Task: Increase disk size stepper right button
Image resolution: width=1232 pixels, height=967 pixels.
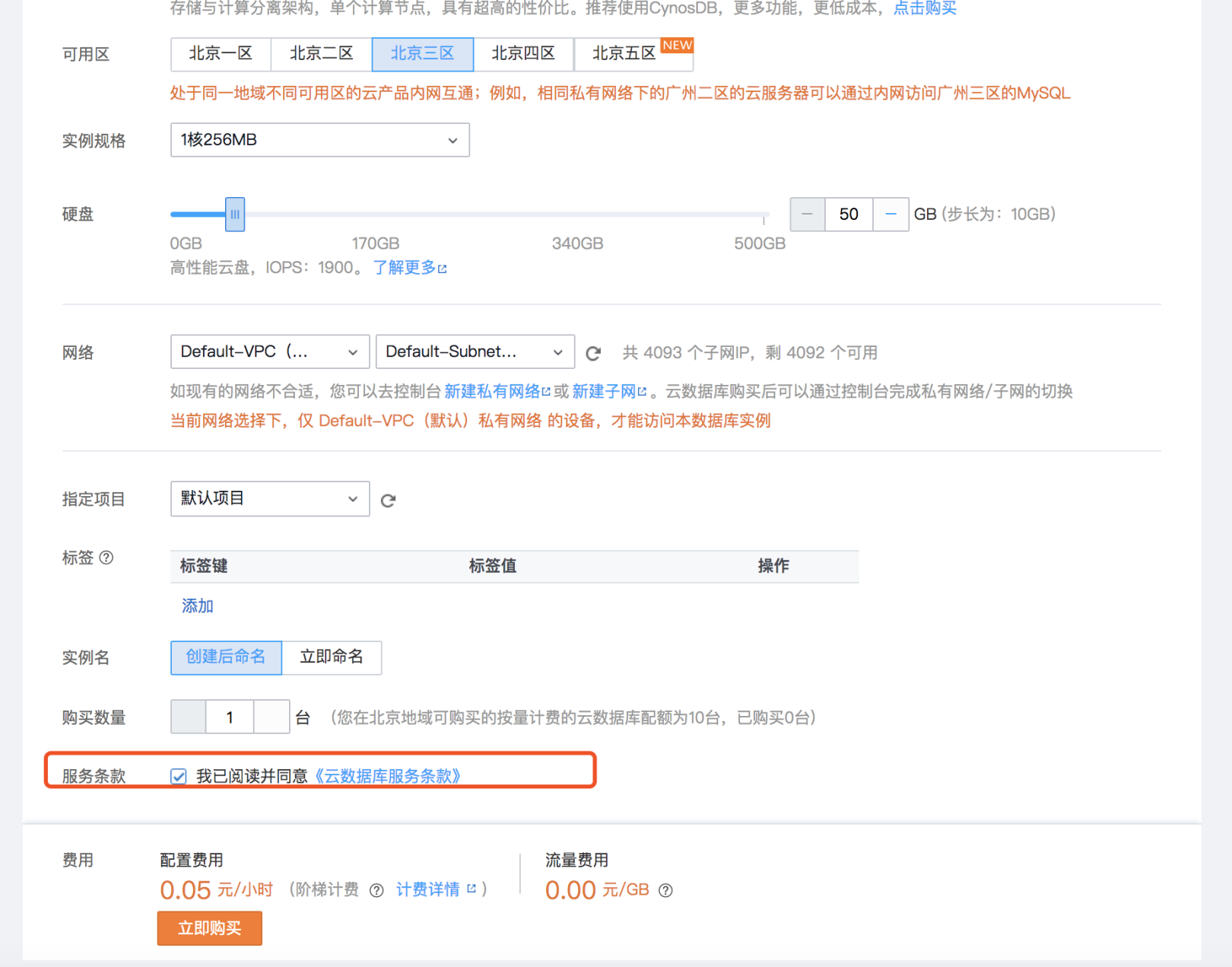Action: [891, 215]
